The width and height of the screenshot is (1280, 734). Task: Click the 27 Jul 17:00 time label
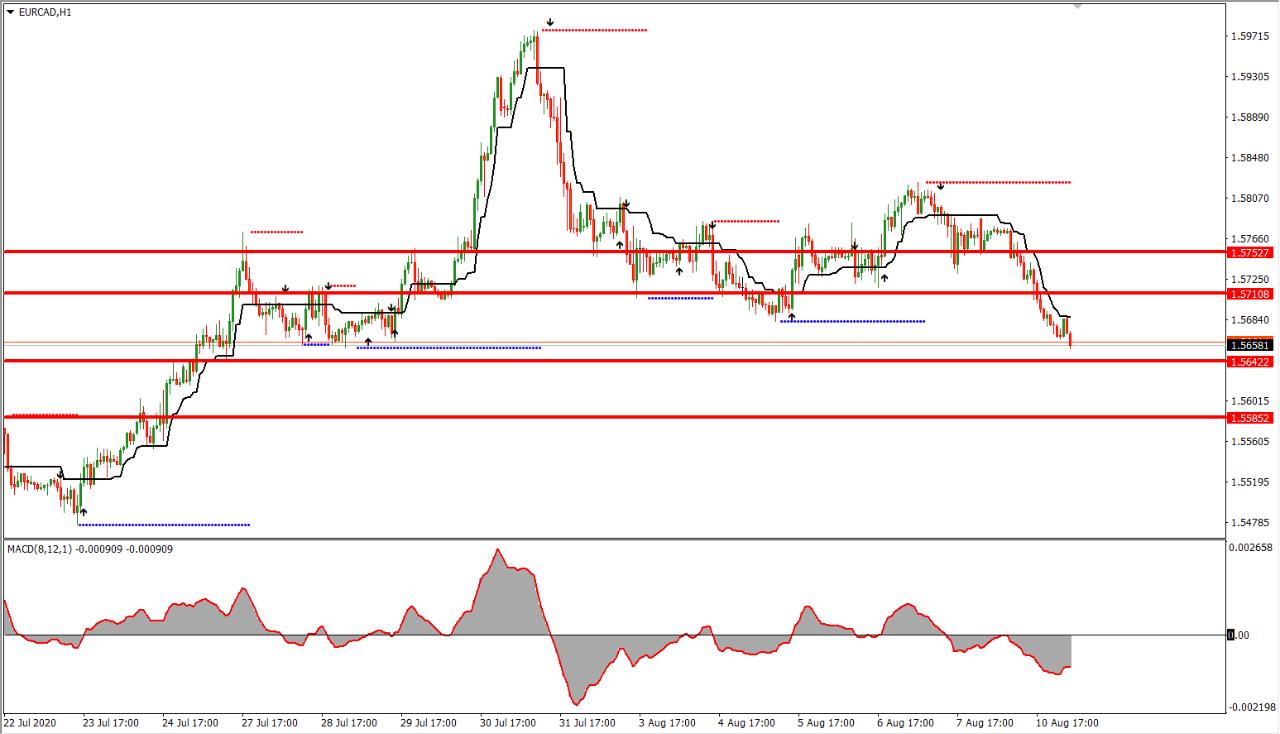click(x=270, y=722)
